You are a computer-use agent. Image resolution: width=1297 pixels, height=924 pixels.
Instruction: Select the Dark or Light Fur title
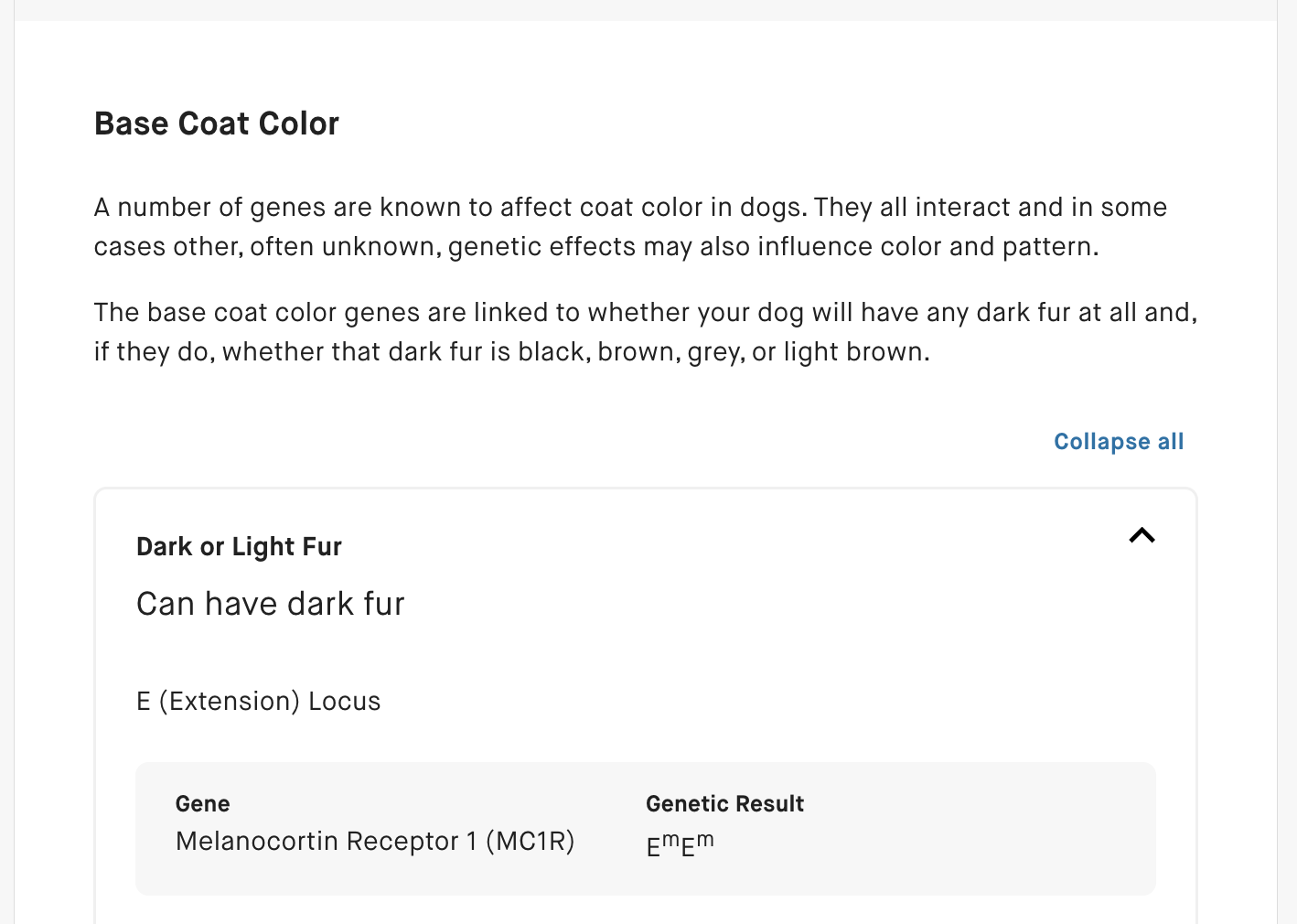(x=239, y=547)
